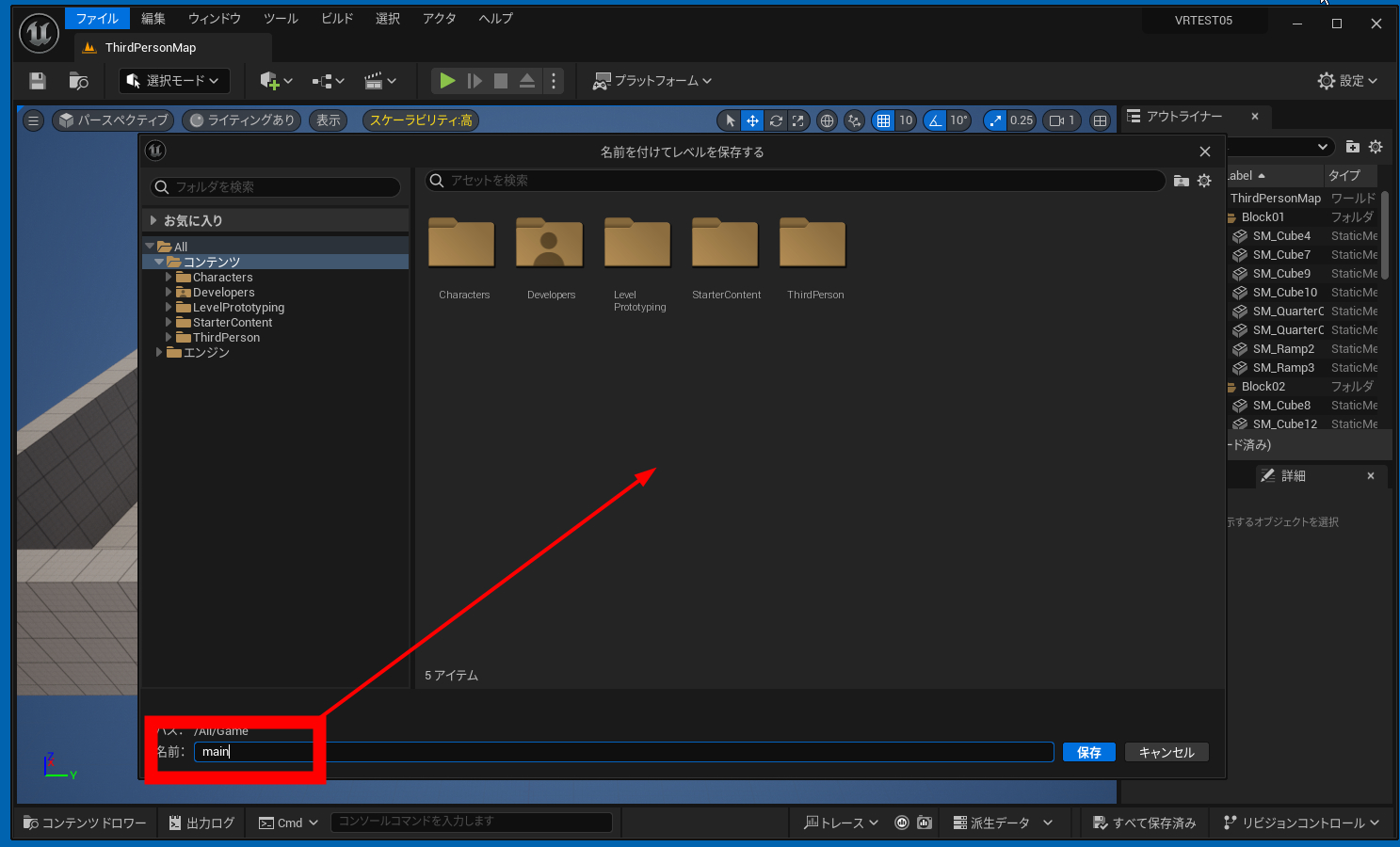
Task: Open save dialog settings gear icon
Action: 1204,181
